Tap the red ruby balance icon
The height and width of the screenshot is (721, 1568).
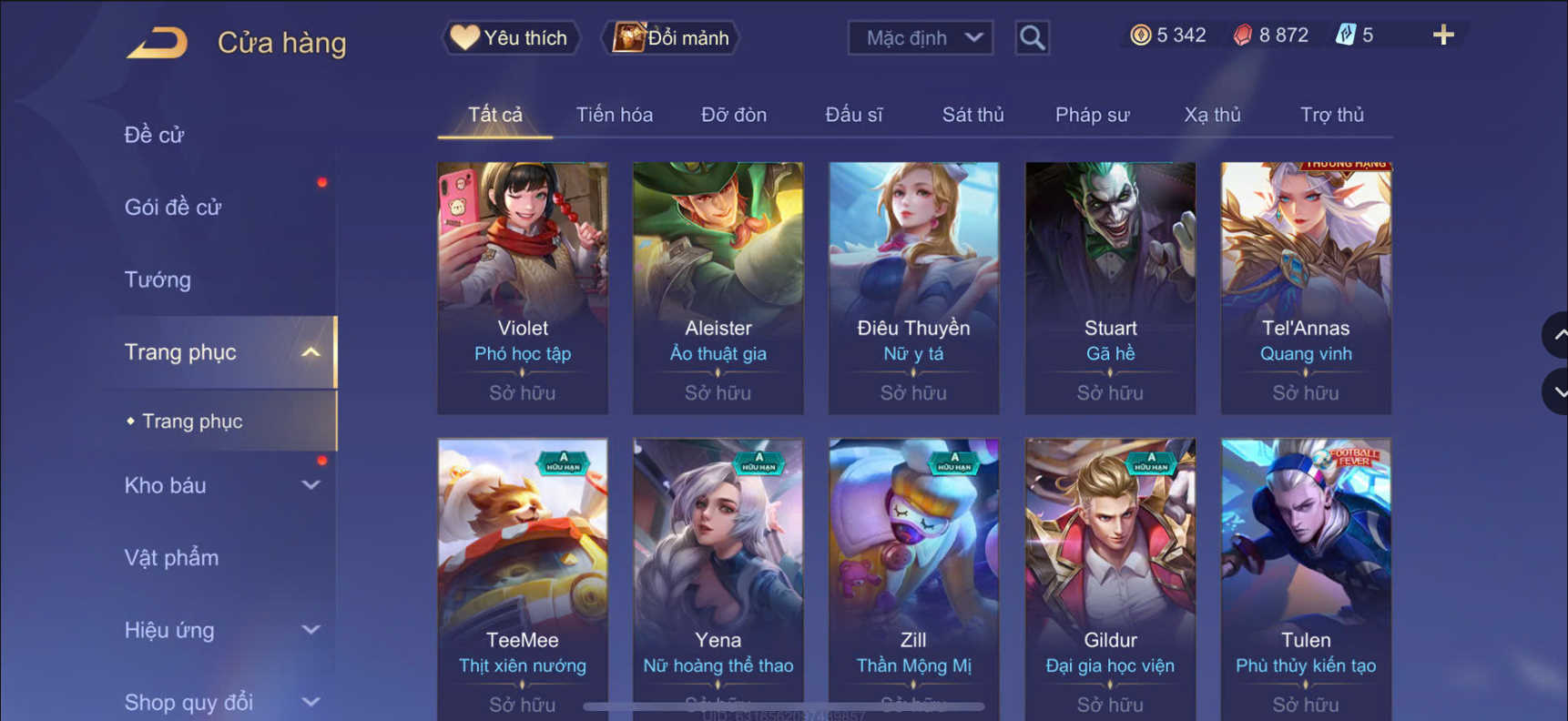[1243, 36]
